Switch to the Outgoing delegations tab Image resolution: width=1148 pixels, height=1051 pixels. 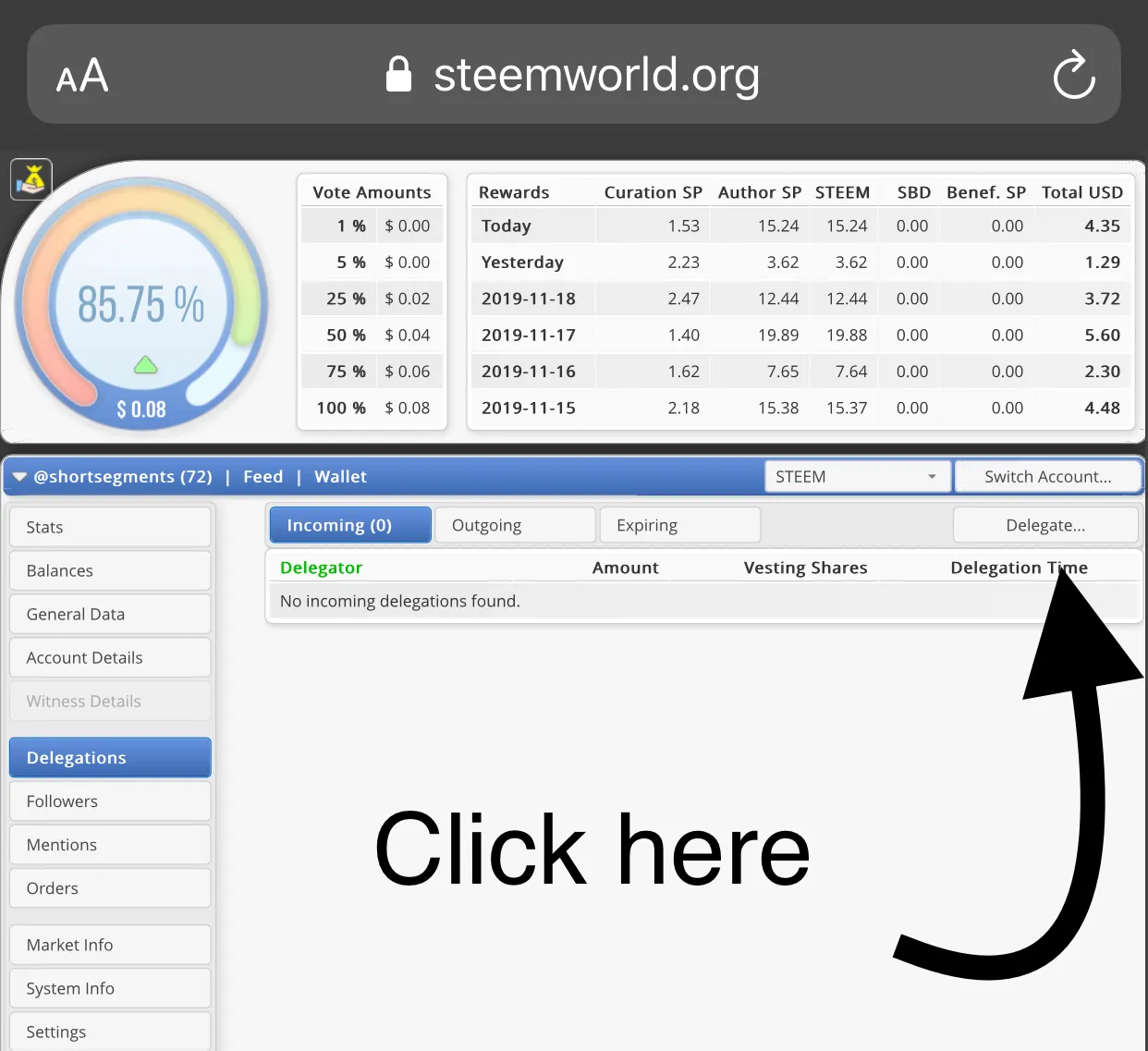pyautogui.click(x=515, y=525)
